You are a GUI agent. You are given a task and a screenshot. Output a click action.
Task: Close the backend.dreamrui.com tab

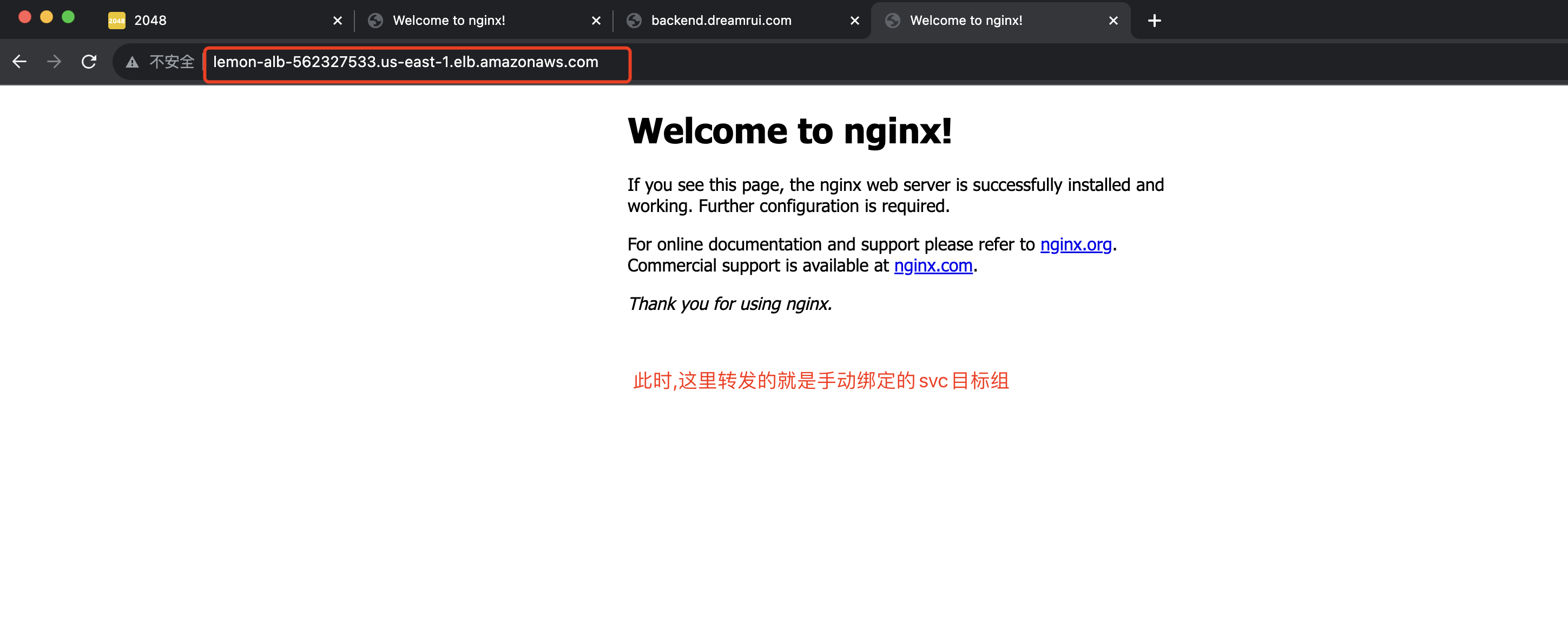point(855,21)
